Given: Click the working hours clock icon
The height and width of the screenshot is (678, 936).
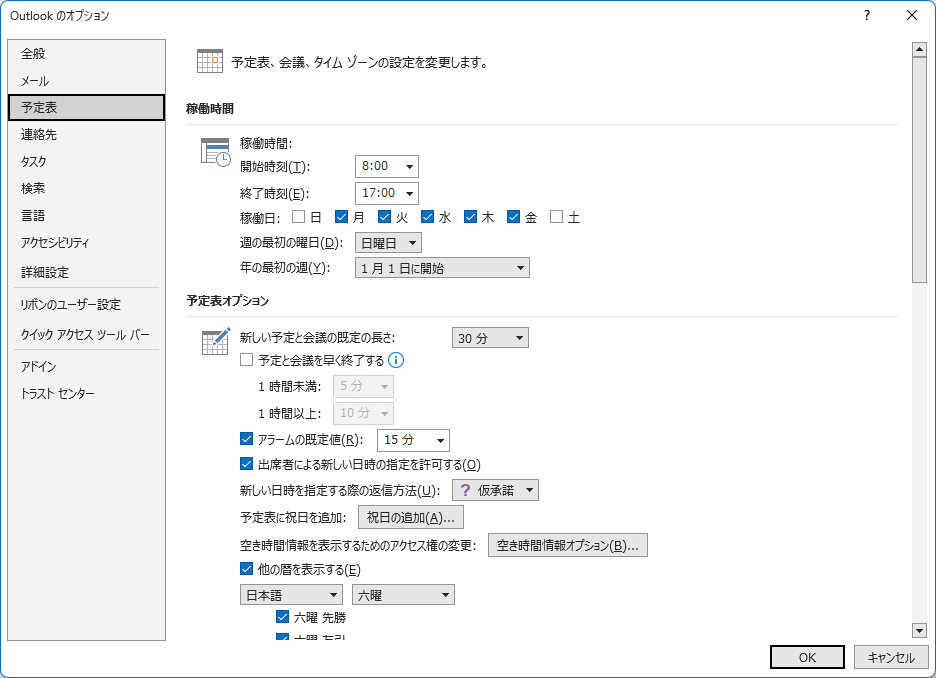Looking at the screenshot, I should 215,152.
